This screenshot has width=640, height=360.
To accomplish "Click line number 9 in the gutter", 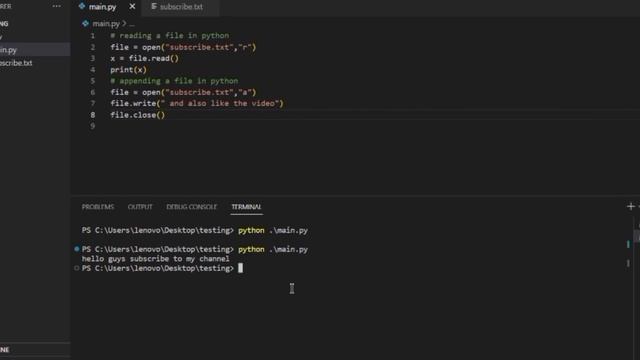I will (93, 126).
